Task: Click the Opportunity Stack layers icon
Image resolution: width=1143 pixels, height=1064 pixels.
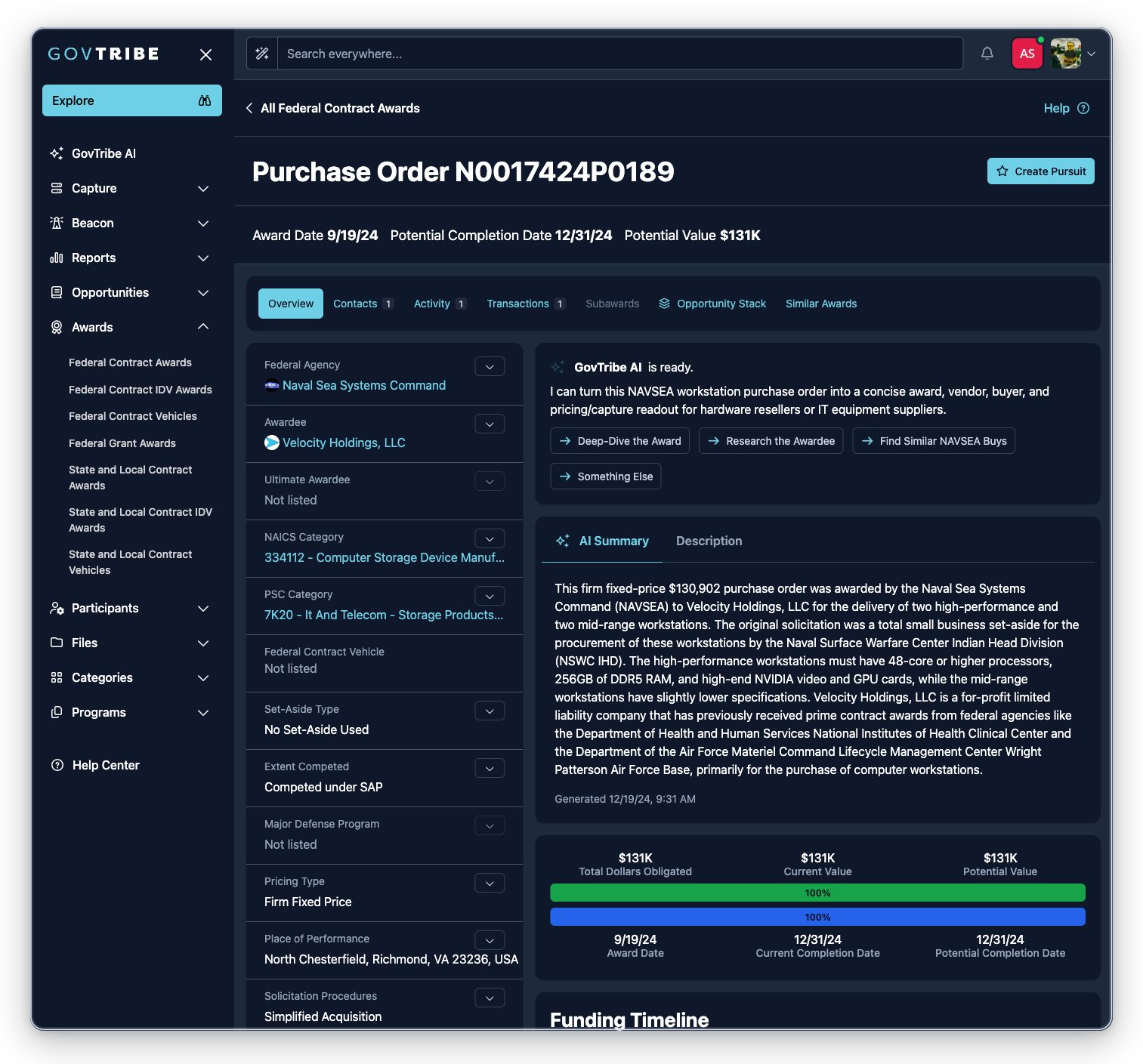Action: pos(665,304)
